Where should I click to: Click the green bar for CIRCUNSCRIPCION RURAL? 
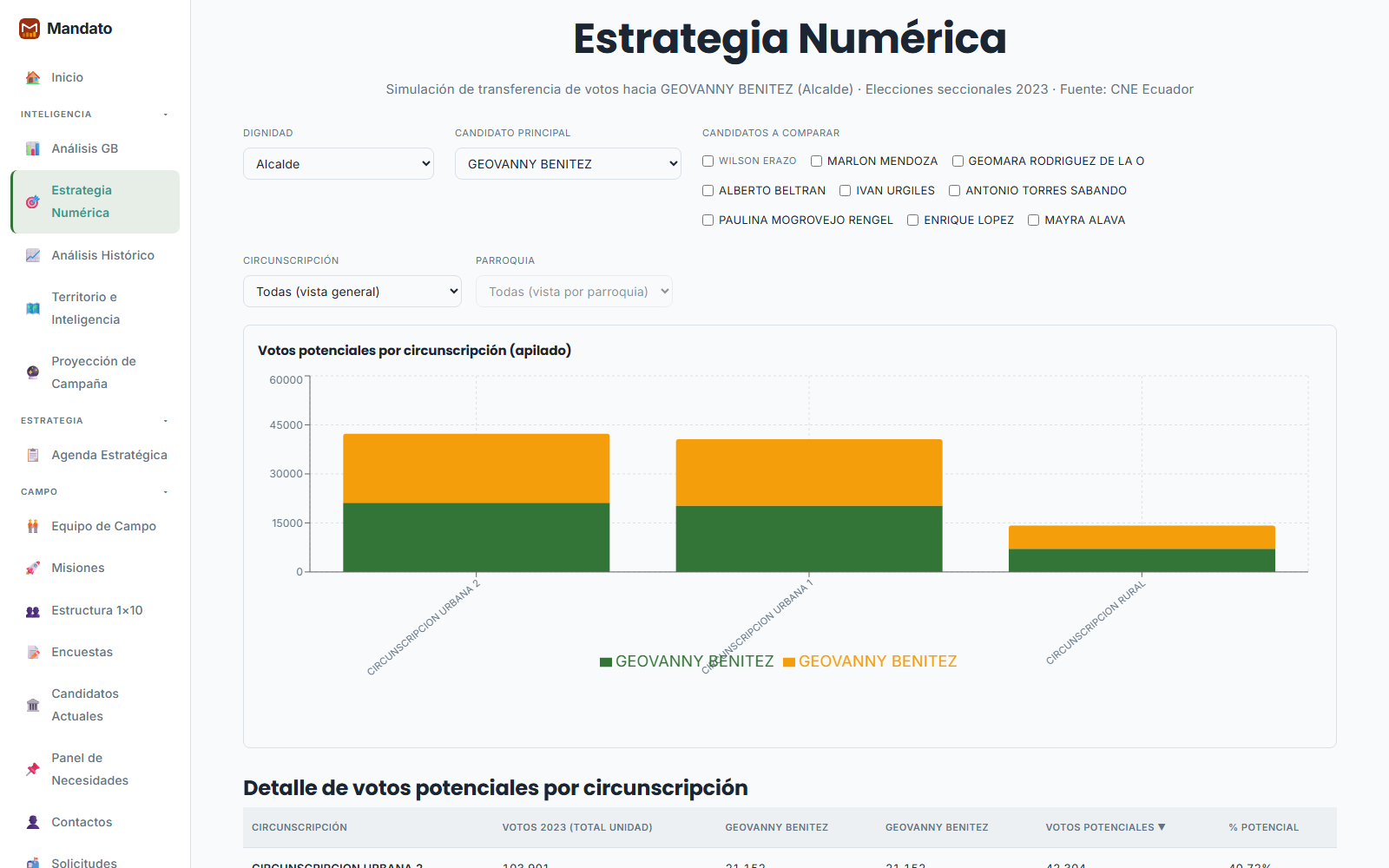[x=1142, y=561]
